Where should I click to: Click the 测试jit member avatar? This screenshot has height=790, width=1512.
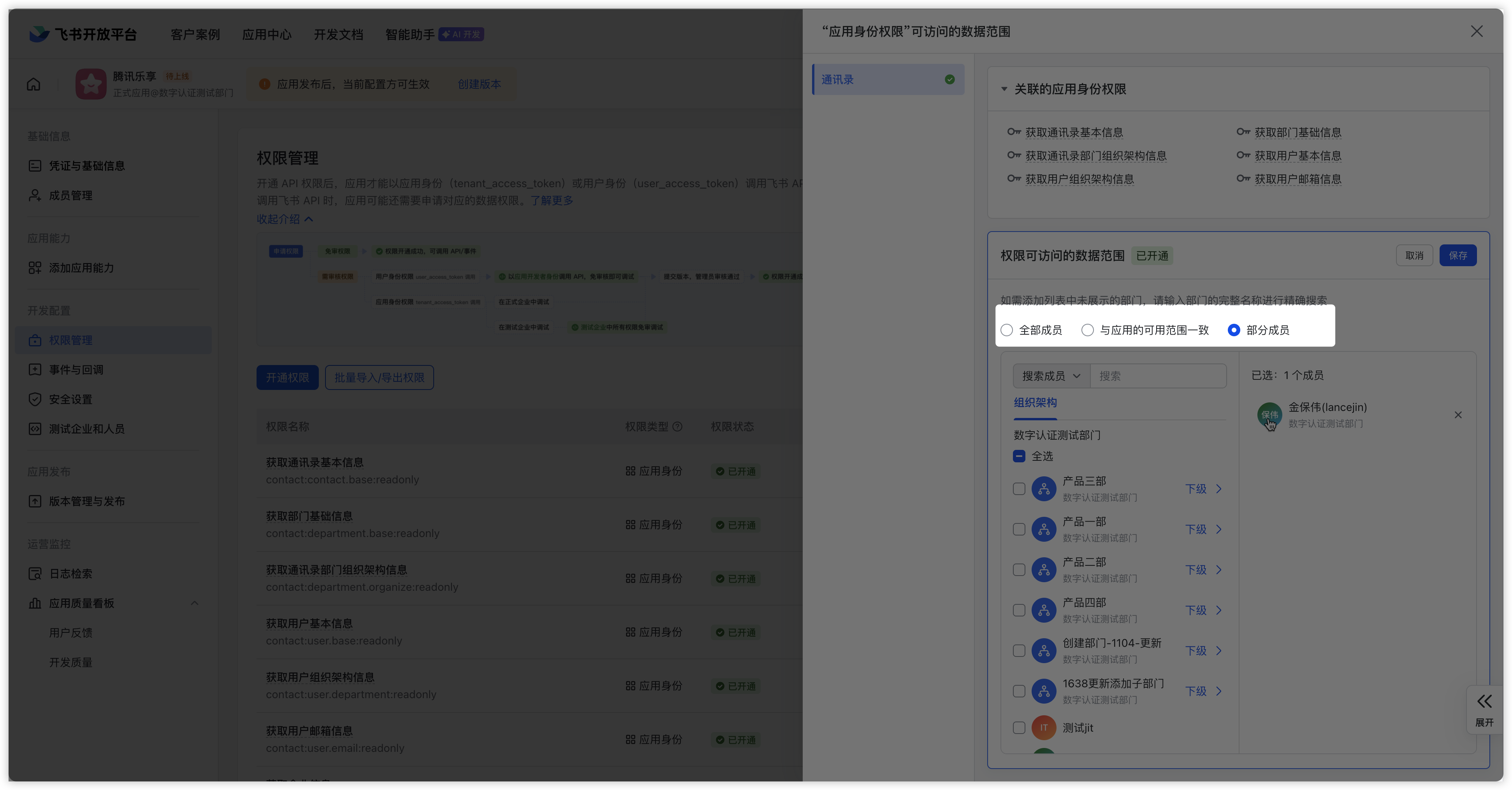tap(1044, 728)
